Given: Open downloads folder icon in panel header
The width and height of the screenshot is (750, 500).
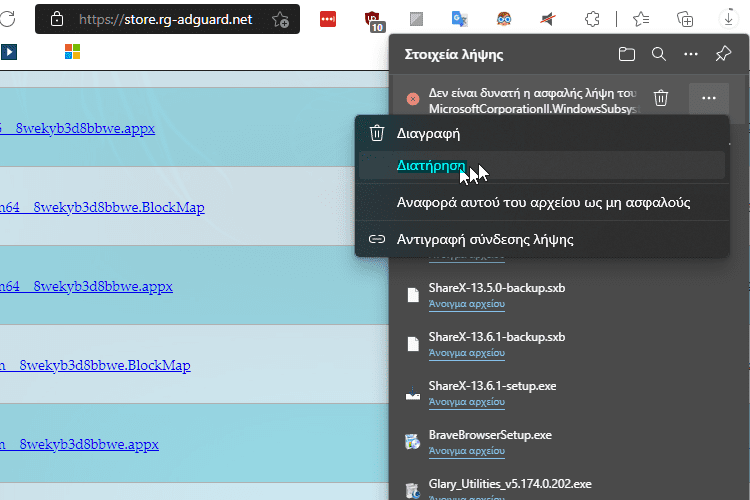Looking at the screenshot, I should [x=627, y=54].
